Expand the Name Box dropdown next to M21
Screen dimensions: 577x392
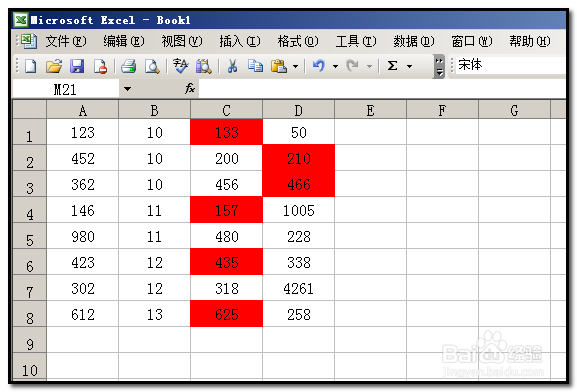pyautogui.click(x=127, y=89)
